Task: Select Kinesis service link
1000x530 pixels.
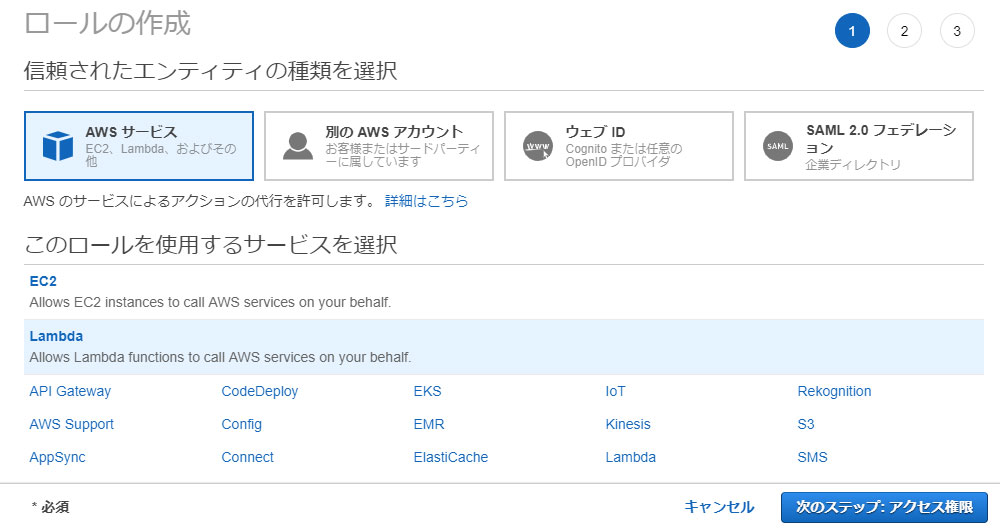Action: point(628,424)
